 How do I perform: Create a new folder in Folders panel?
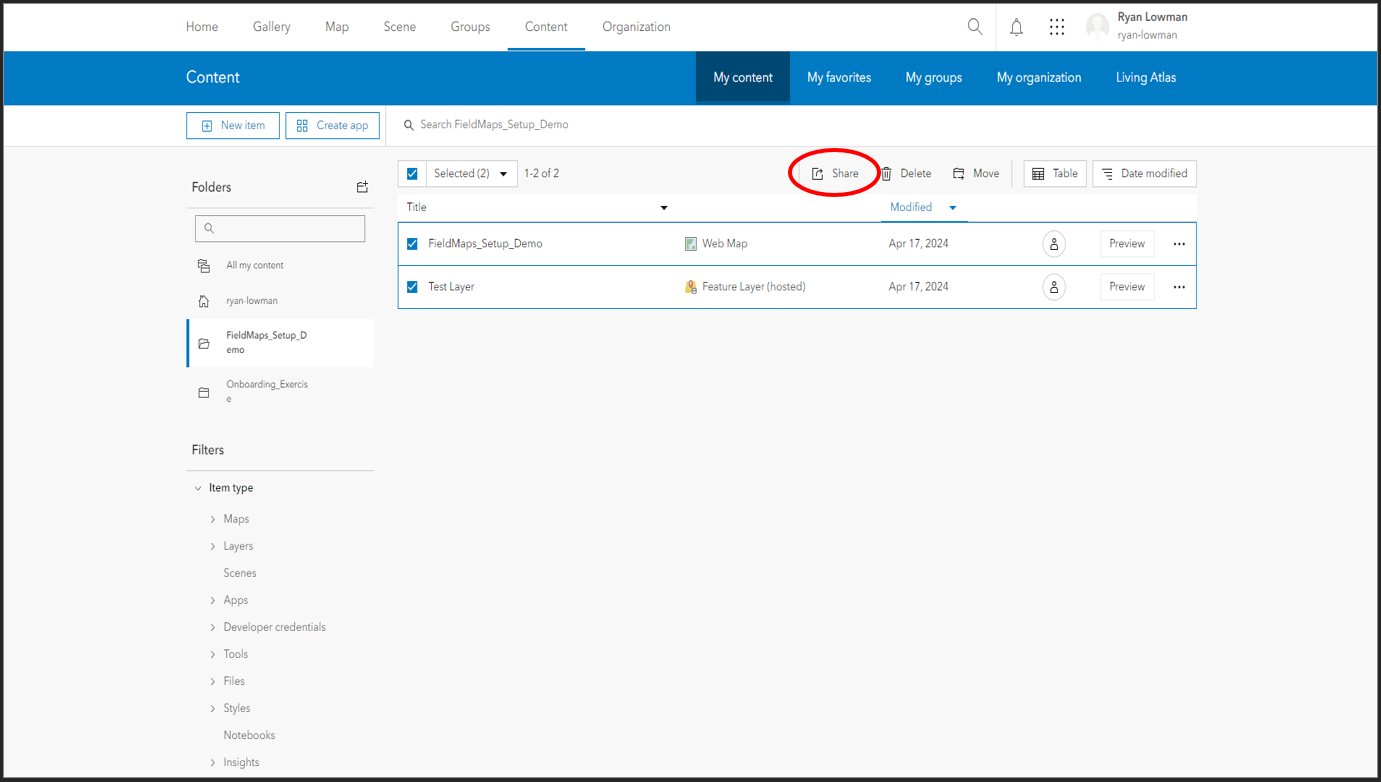tap(362, 187)
